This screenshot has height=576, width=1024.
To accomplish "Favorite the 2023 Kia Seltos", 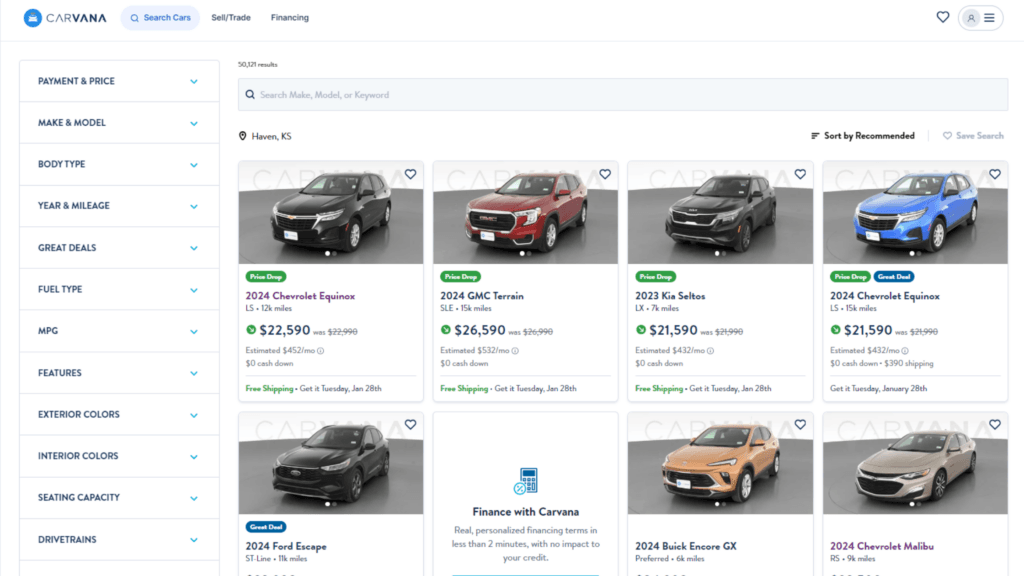I will (800, 174).
